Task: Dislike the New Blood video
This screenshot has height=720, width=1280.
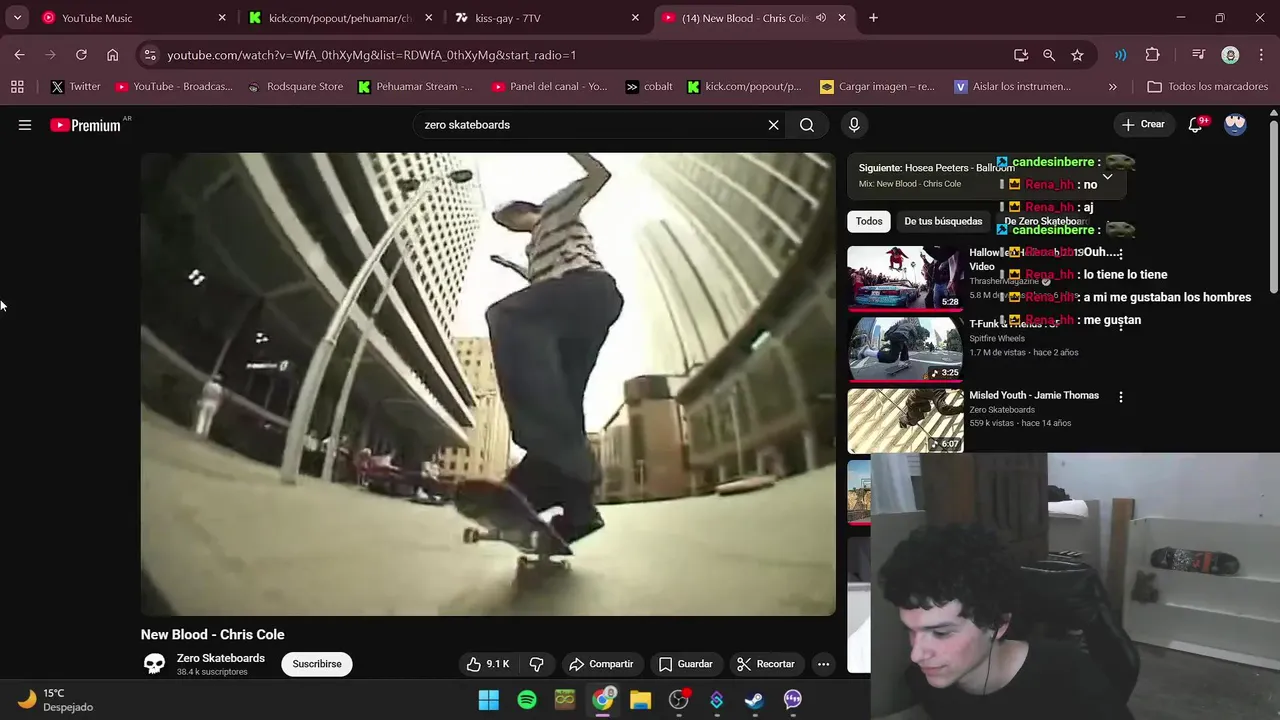Action: (x=537, y=664)
